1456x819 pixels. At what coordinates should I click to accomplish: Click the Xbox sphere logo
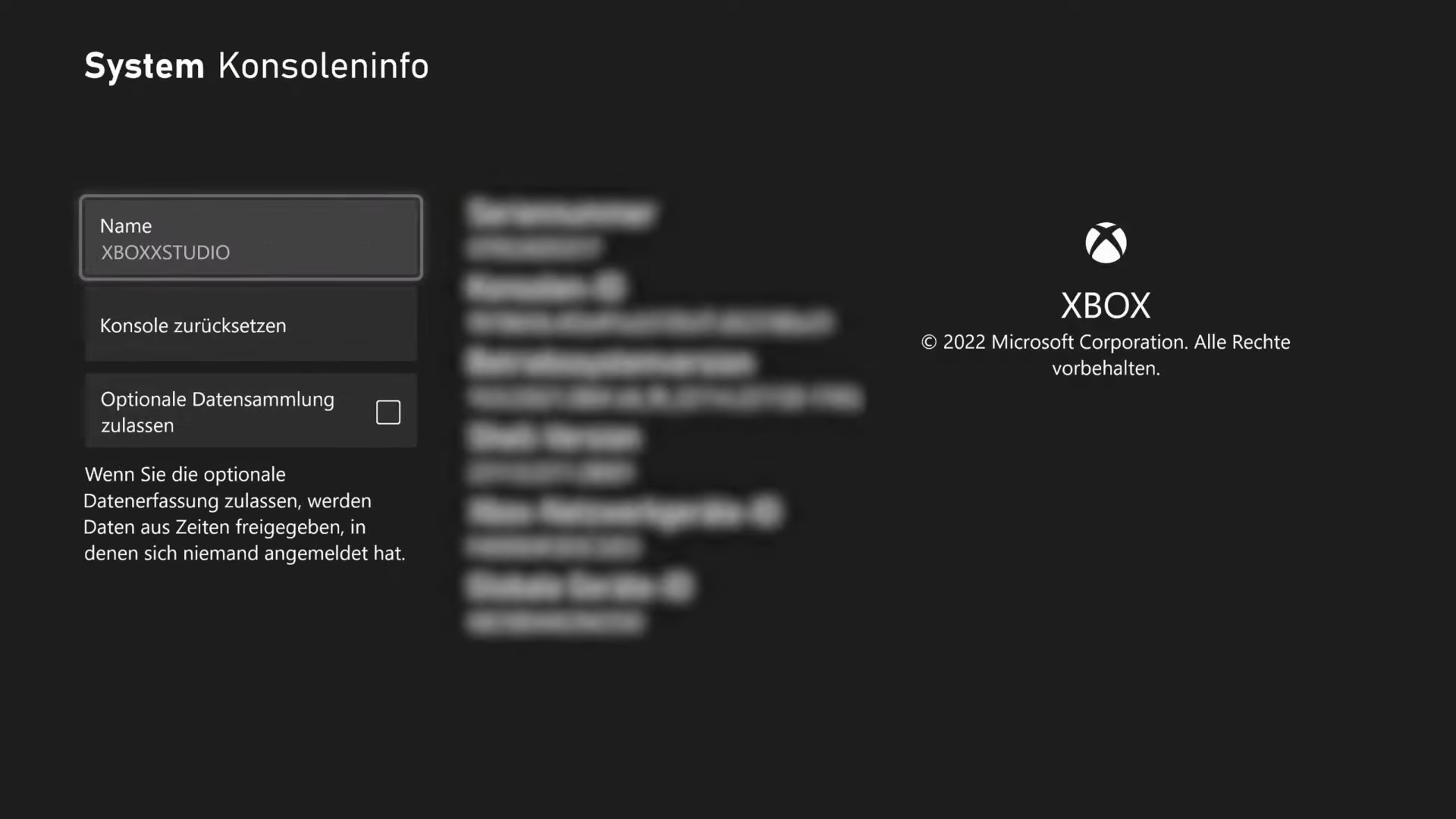1106,243
